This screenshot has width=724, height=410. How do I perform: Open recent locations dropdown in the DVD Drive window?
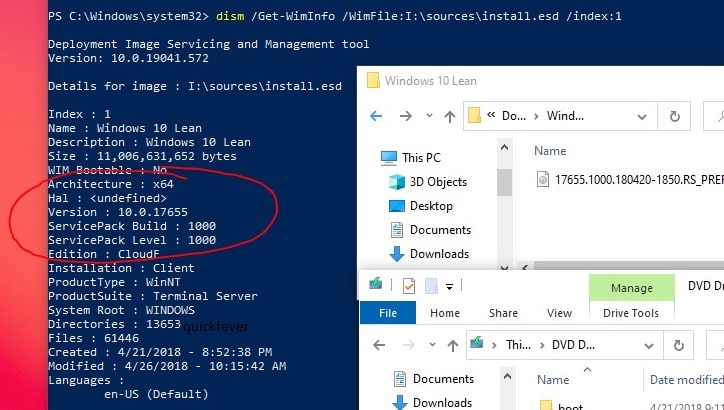(x=432, y=344)
